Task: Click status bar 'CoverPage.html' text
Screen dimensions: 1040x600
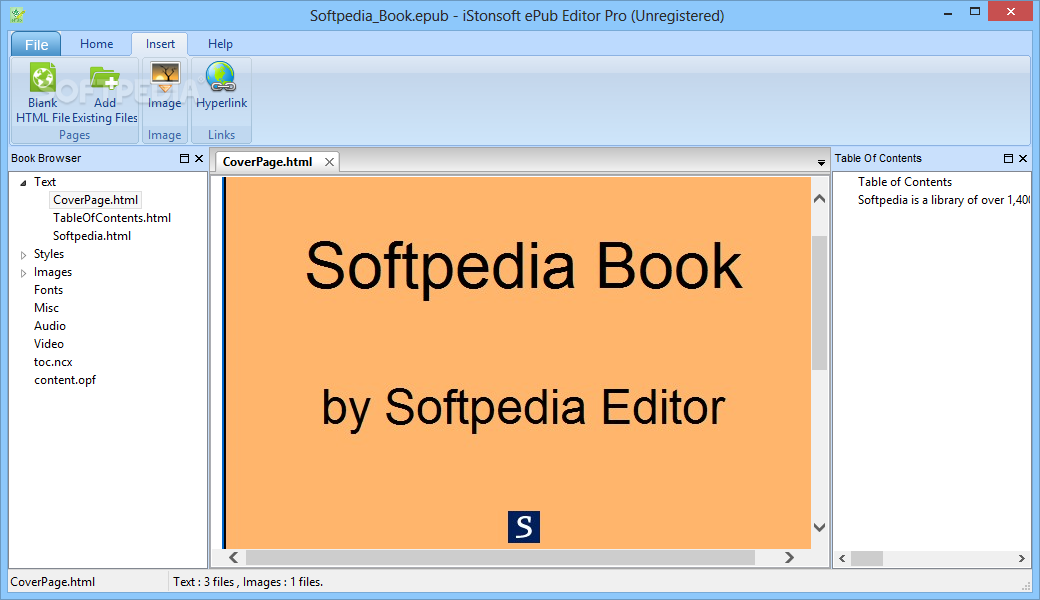Action: point(53,582)
